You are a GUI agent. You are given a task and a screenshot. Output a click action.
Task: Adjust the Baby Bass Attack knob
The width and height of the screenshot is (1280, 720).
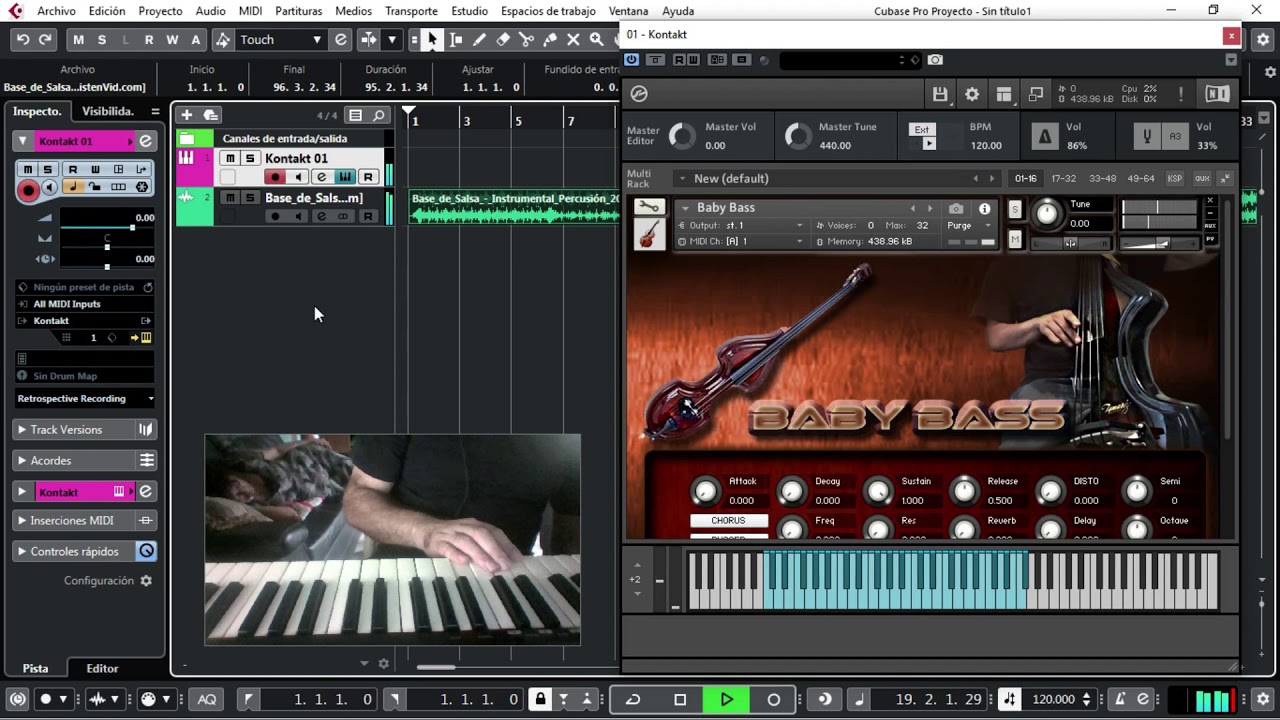[705, 491]
